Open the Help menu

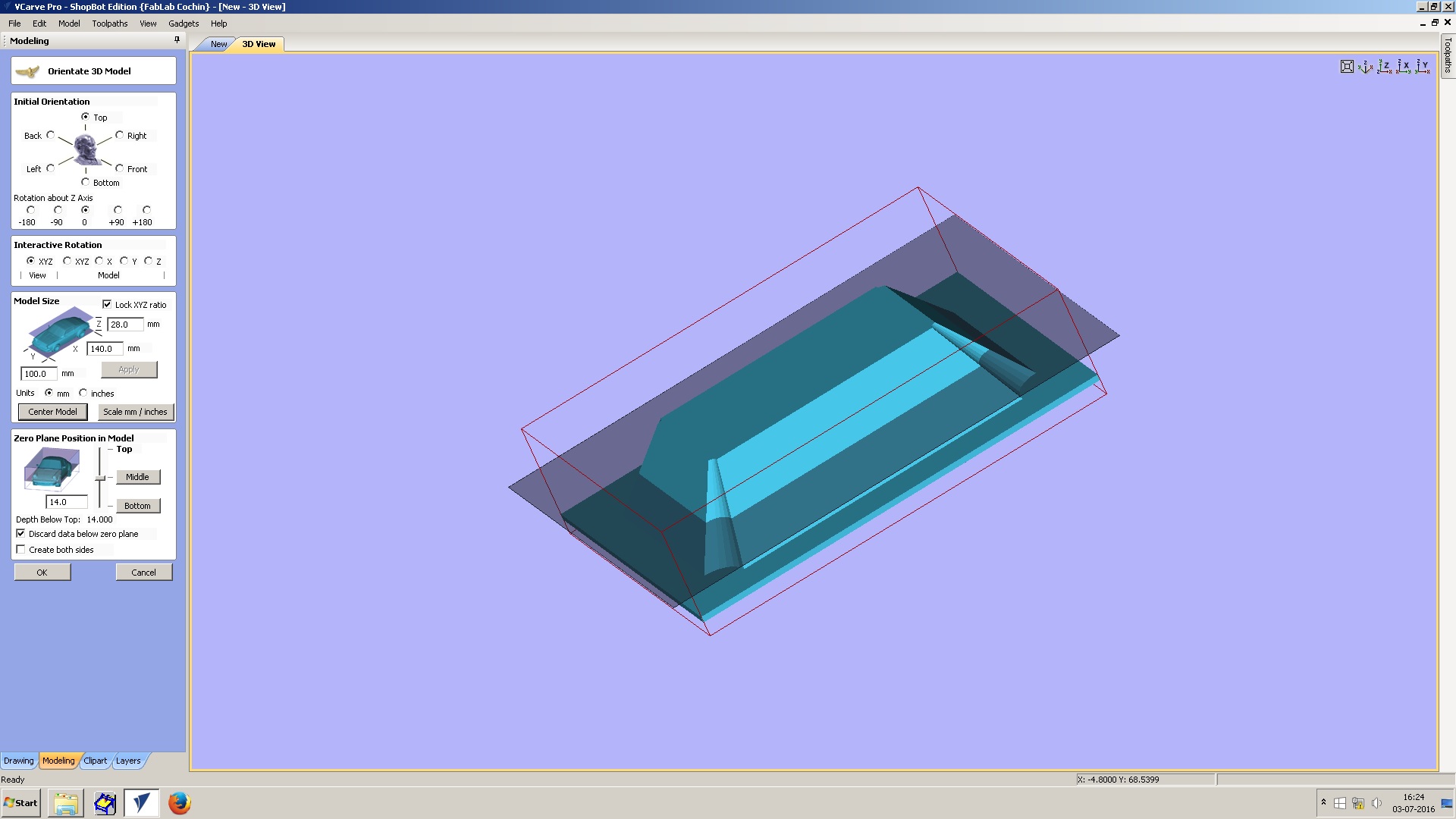[218, 24]
